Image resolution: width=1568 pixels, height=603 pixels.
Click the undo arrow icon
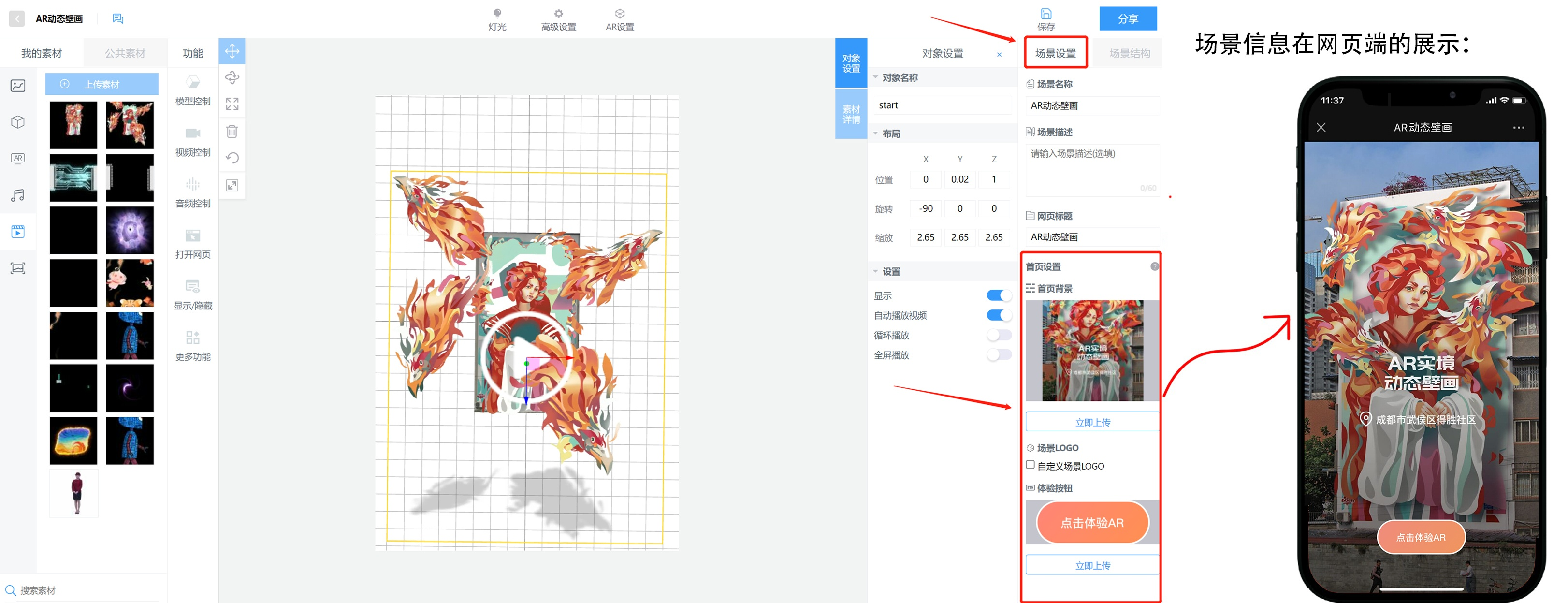coord(232,158)
